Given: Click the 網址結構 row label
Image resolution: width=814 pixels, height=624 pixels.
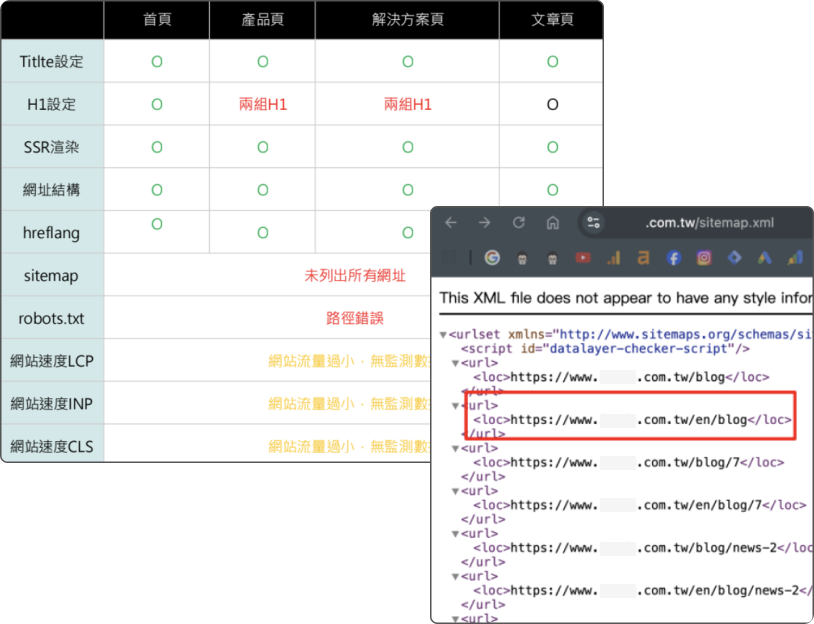Looking at the screenshot, I should 51,190.
